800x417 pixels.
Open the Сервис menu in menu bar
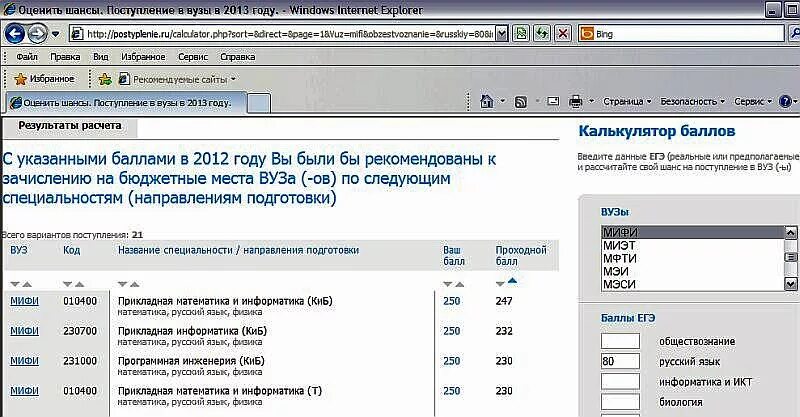pyautogui.click(x=193, y=57)
